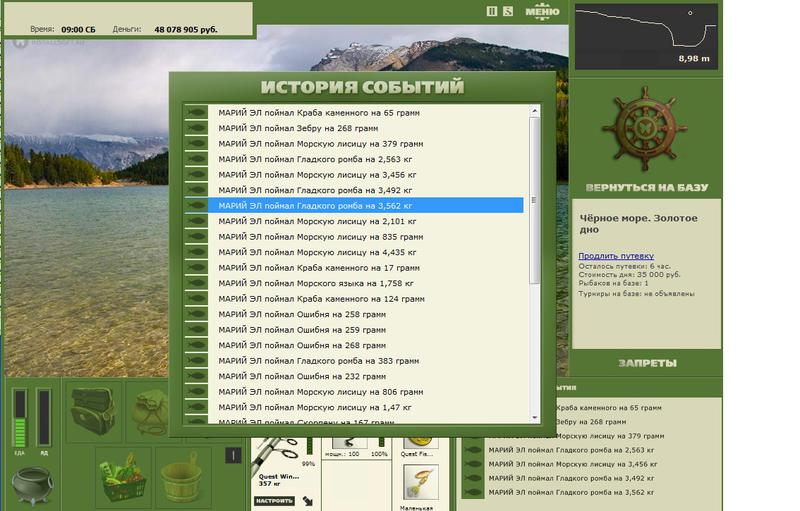Click the pause game icon
The image size is (800, 511).
point(492,11)
